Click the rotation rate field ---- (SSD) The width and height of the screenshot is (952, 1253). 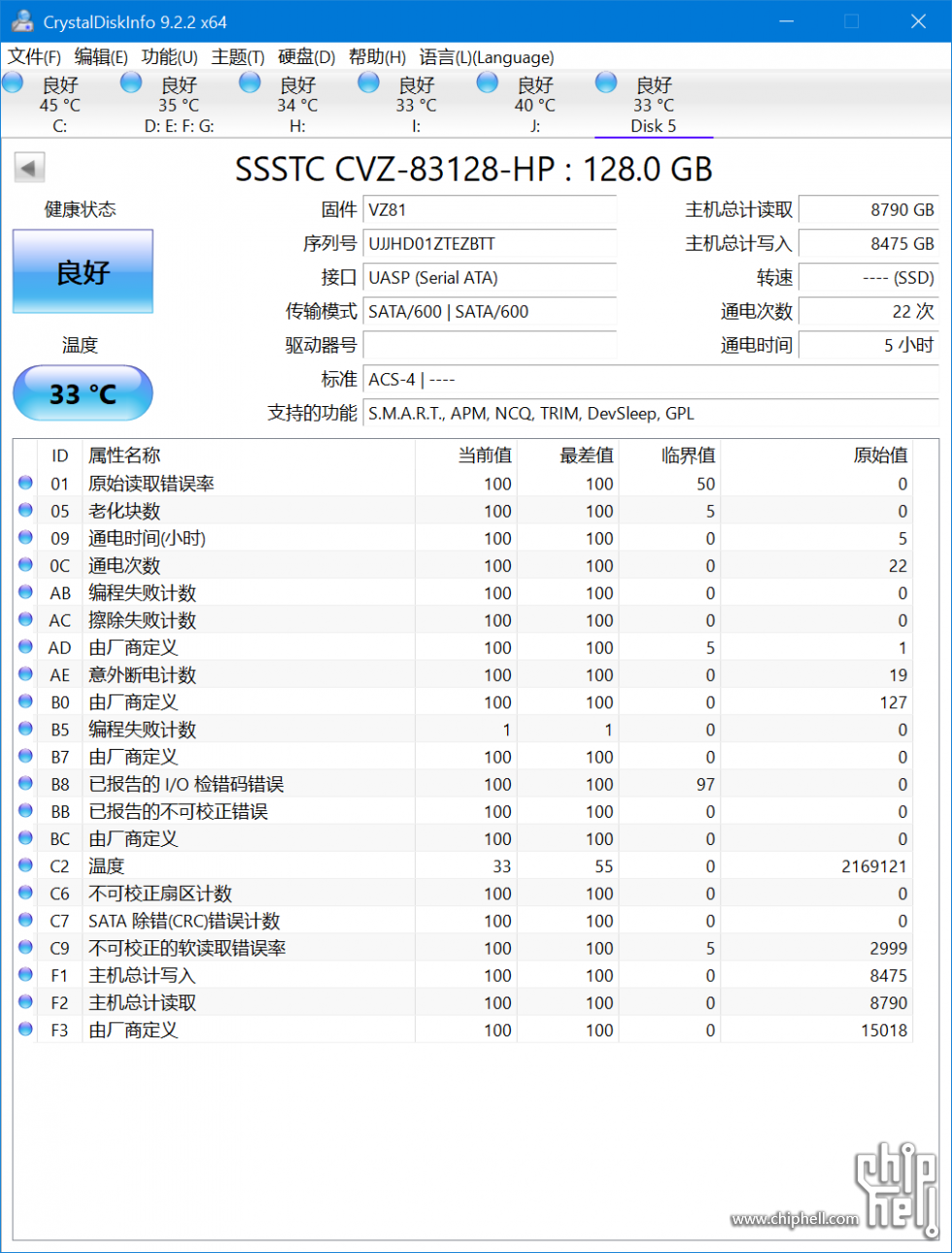pos(868,278)
